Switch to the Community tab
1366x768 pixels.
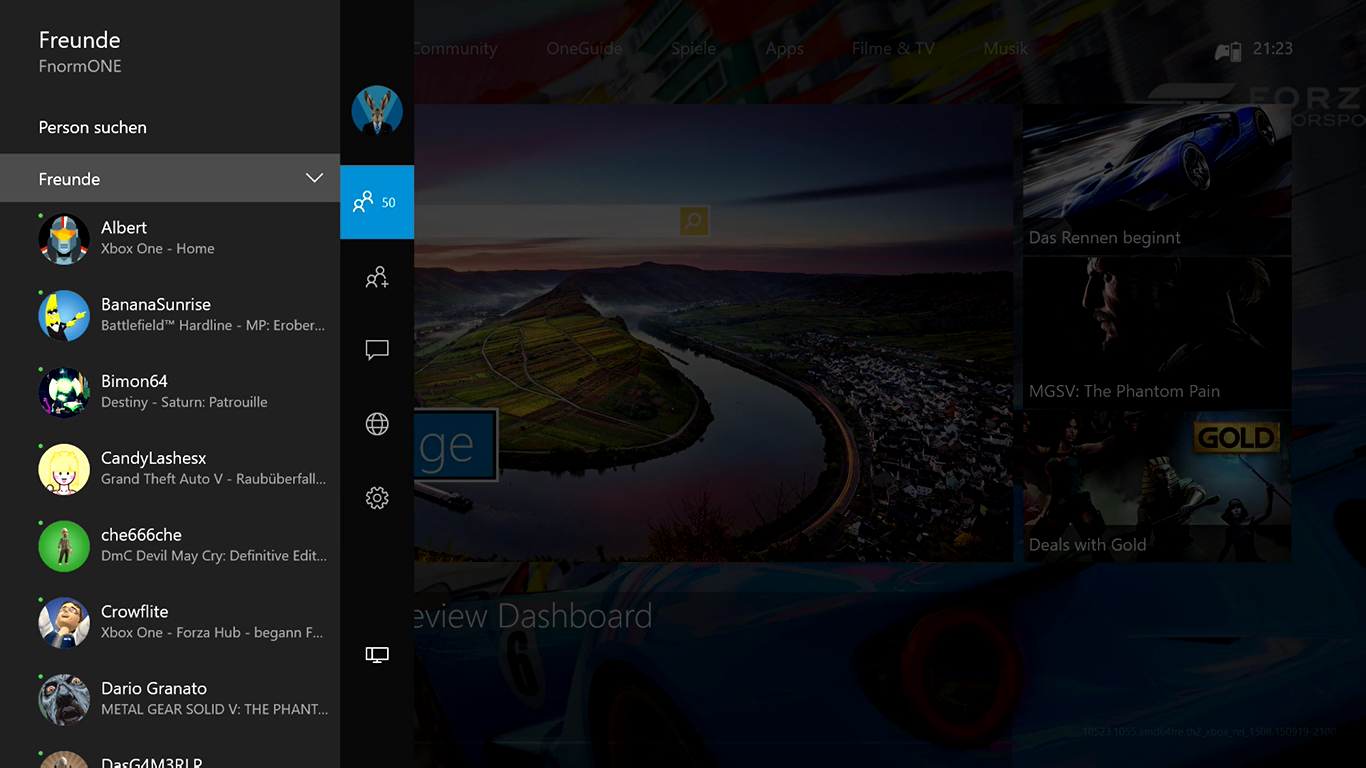(455, 49)
